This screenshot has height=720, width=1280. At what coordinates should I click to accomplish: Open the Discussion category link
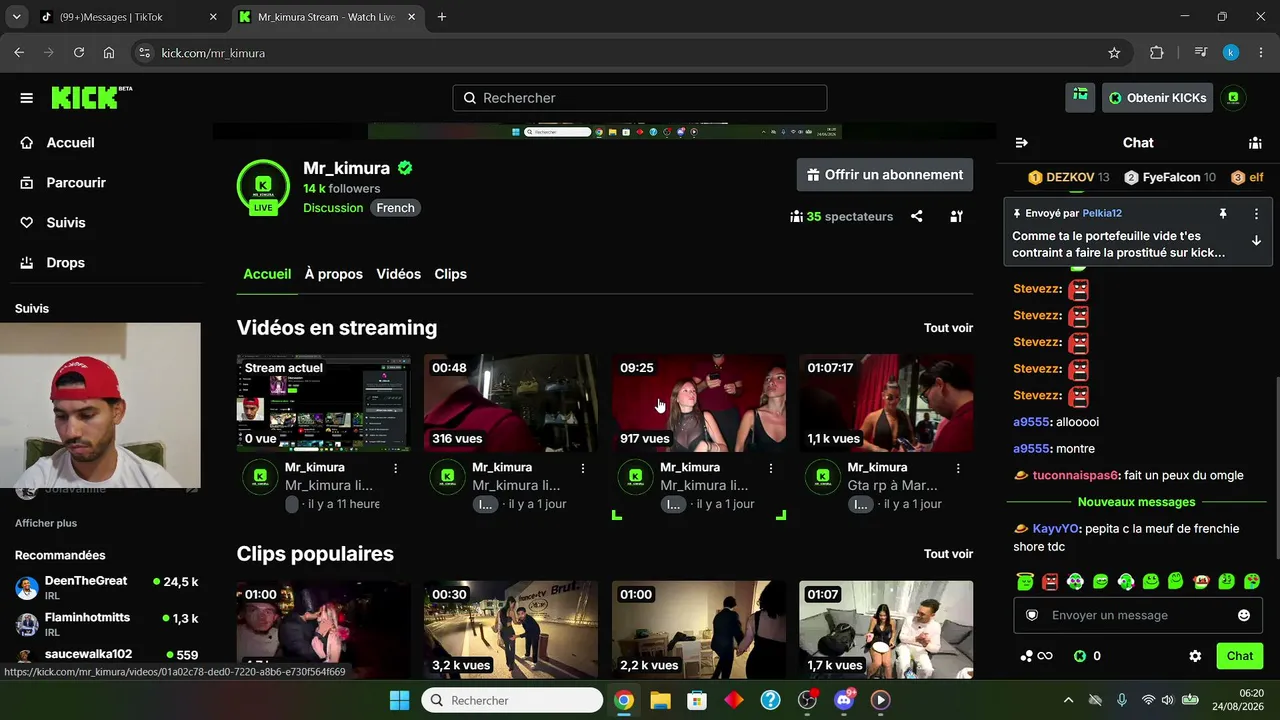(333, 208)
